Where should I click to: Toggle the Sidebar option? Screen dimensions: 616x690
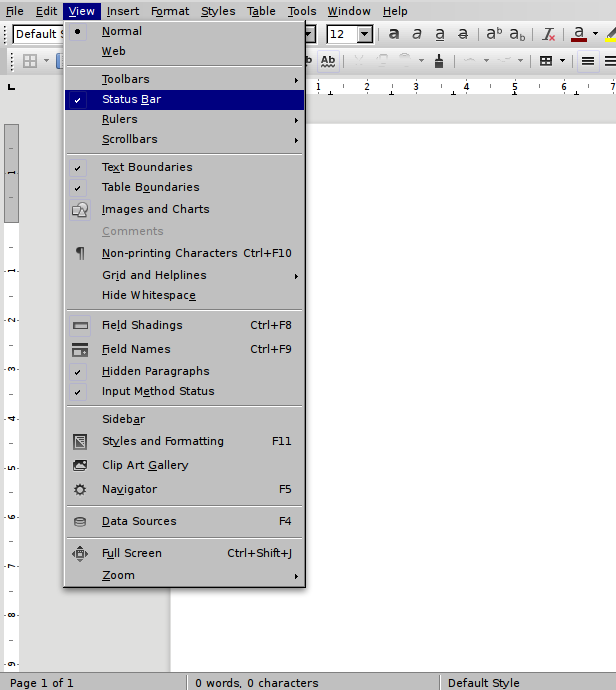point(184,419)
